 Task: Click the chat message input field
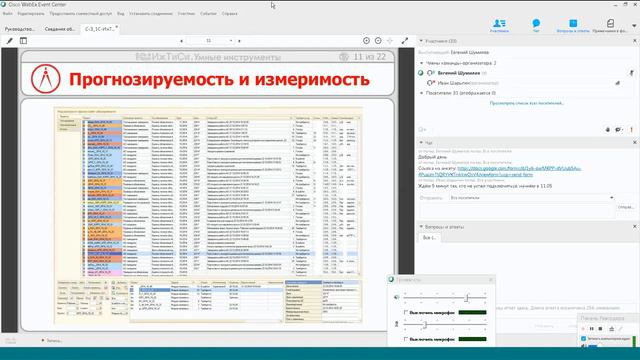tap(517, 210)
